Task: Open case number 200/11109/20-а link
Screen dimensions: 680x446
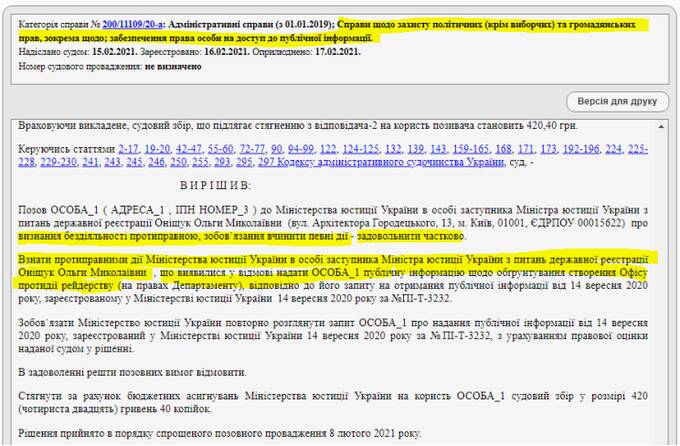Action: pos(132,25)
